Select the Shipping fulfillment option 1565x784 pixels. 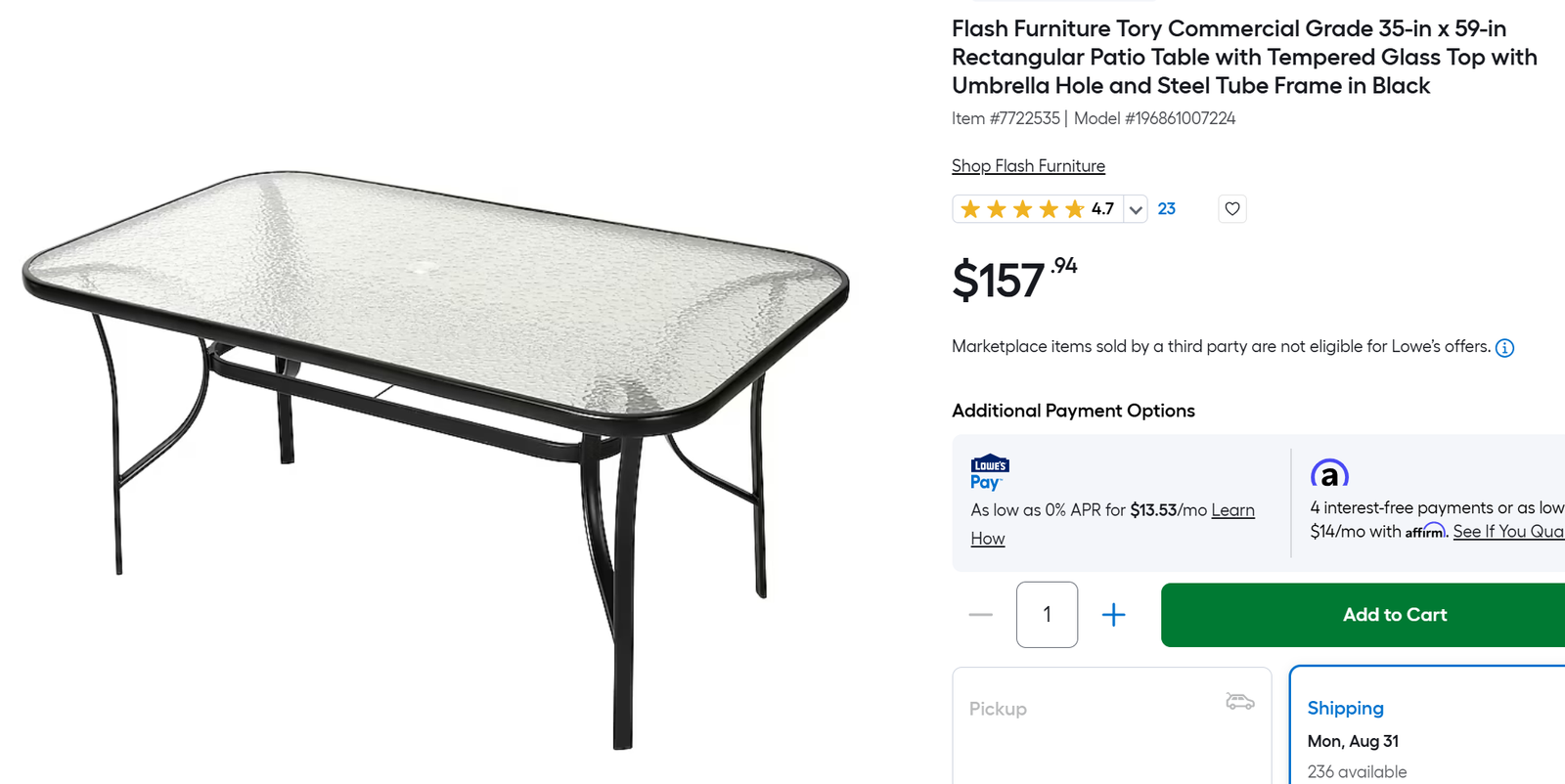(x=1428, y=726)
